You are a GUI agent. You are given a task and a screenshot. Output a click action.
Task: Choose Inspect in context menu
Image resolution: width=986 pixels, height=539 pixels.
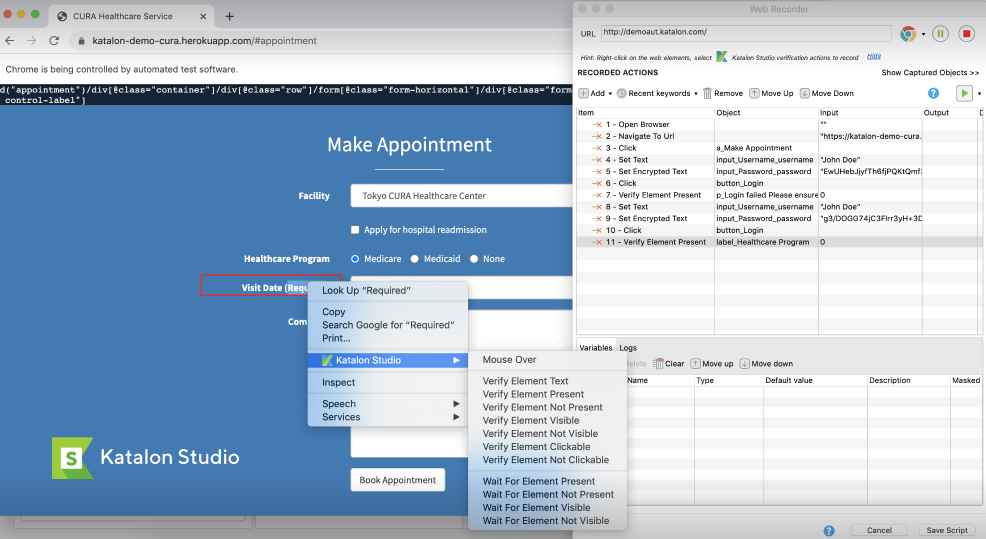(388, 382)
